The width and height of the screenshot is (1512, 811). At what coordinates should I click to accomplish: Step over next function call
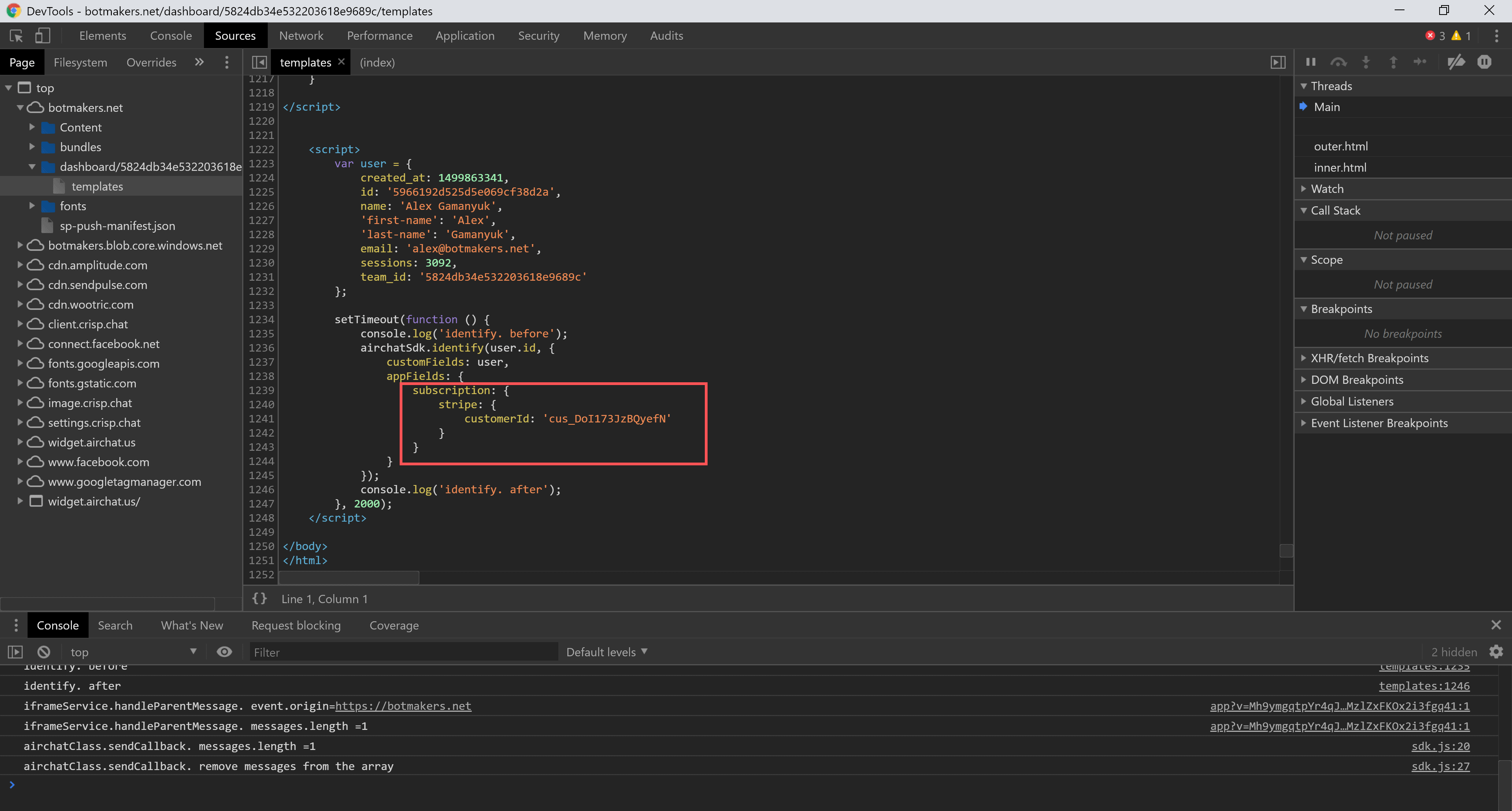pos(1338,62)
